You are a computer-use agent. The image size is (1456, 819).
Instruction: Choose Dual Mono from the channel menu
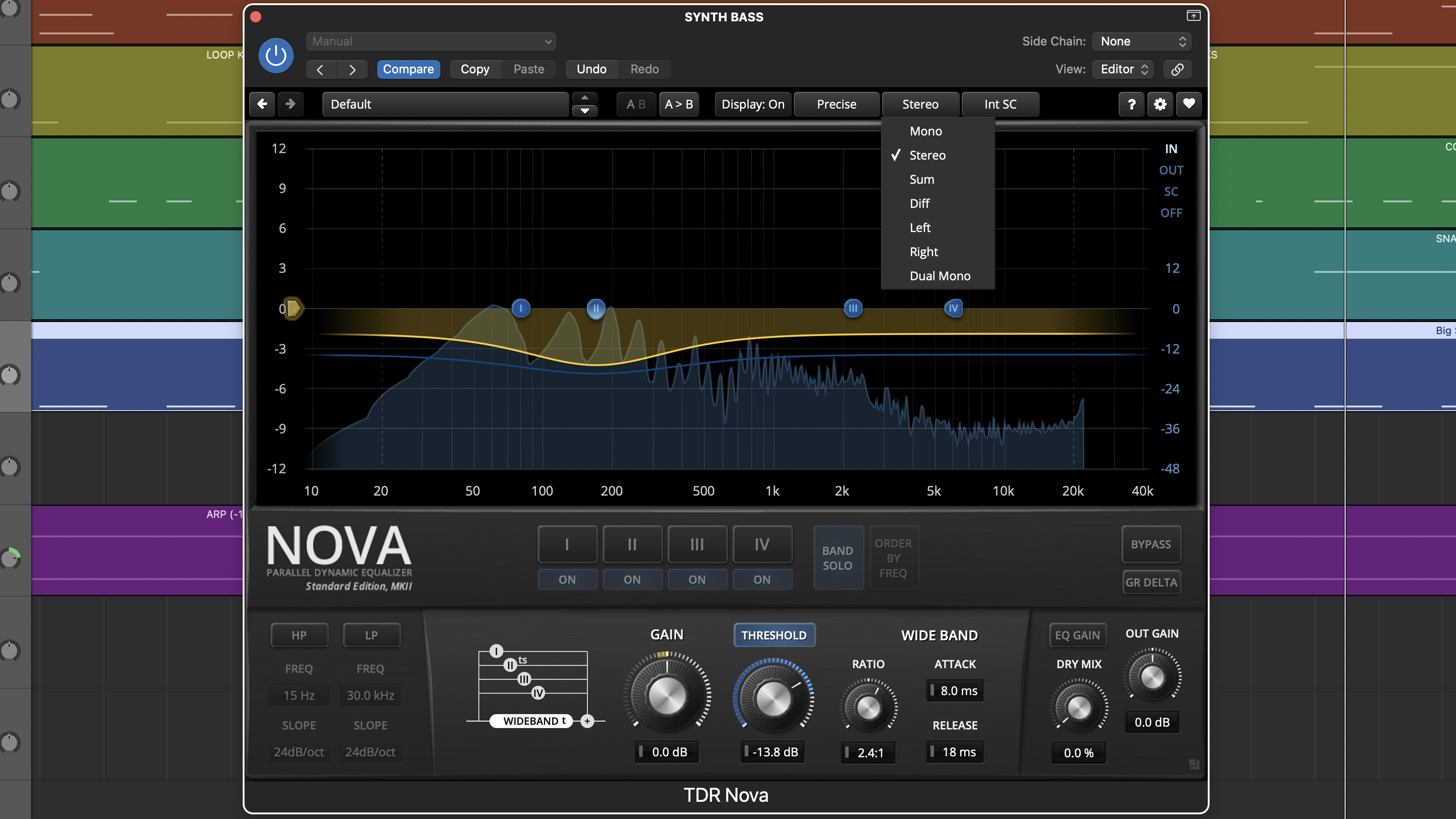coord(938,276)
